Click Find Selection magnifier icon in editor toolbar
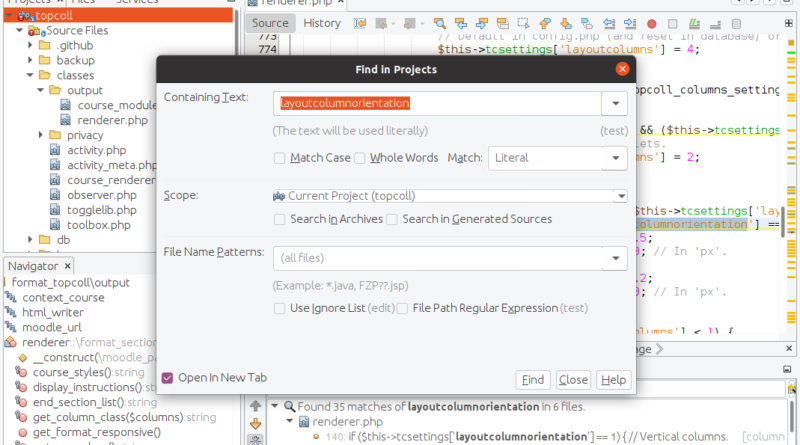This screenshot has width=800, height=445. click(439, 23)
